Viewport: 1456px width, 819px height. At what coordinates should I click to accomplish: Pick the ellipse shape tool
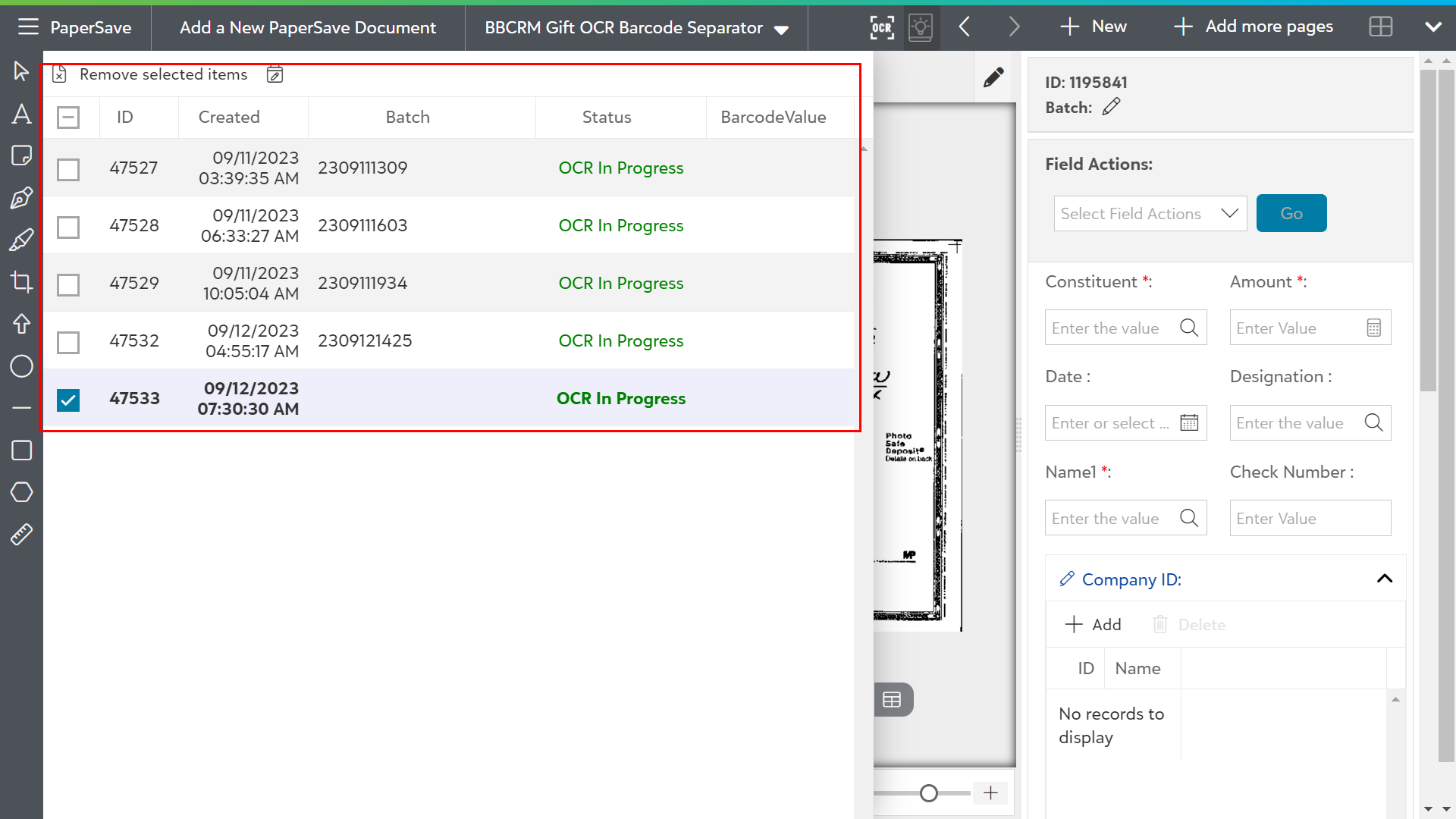[x=21, y=366]
